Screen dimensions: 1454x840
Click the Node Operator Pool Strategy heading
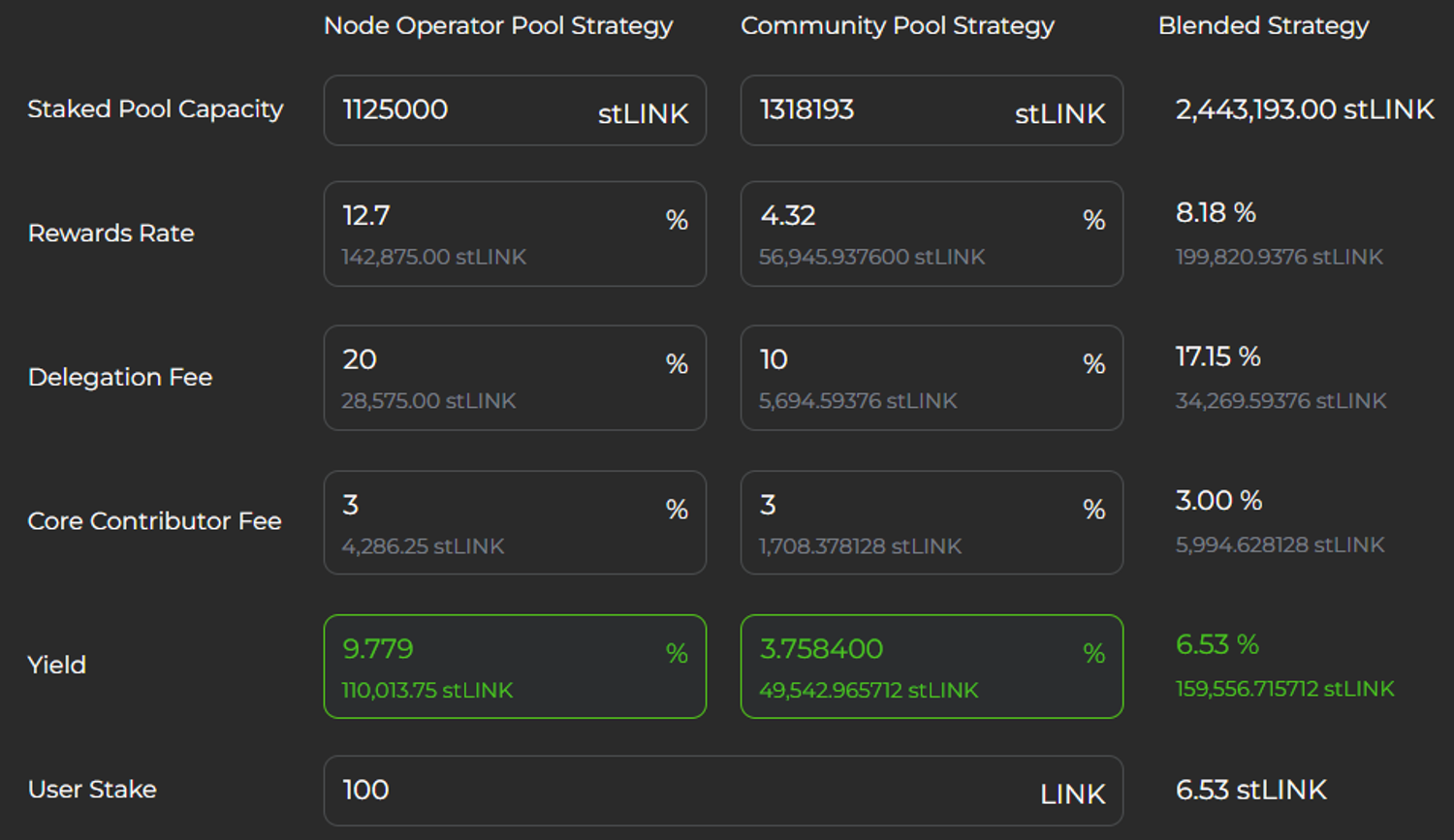tap(498, 26)
